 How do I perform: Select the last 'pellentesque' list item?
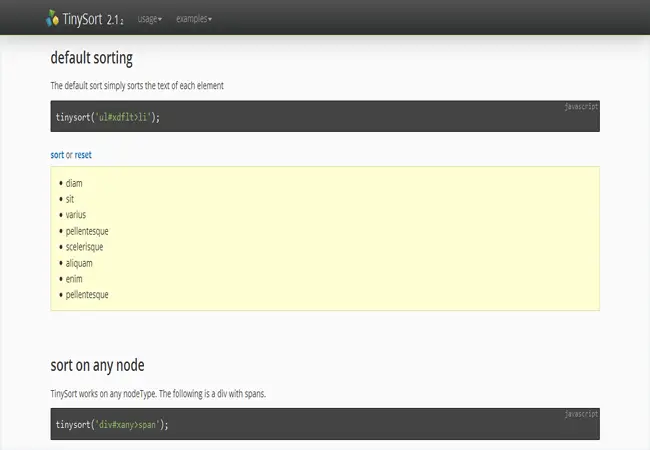(87, 295)
